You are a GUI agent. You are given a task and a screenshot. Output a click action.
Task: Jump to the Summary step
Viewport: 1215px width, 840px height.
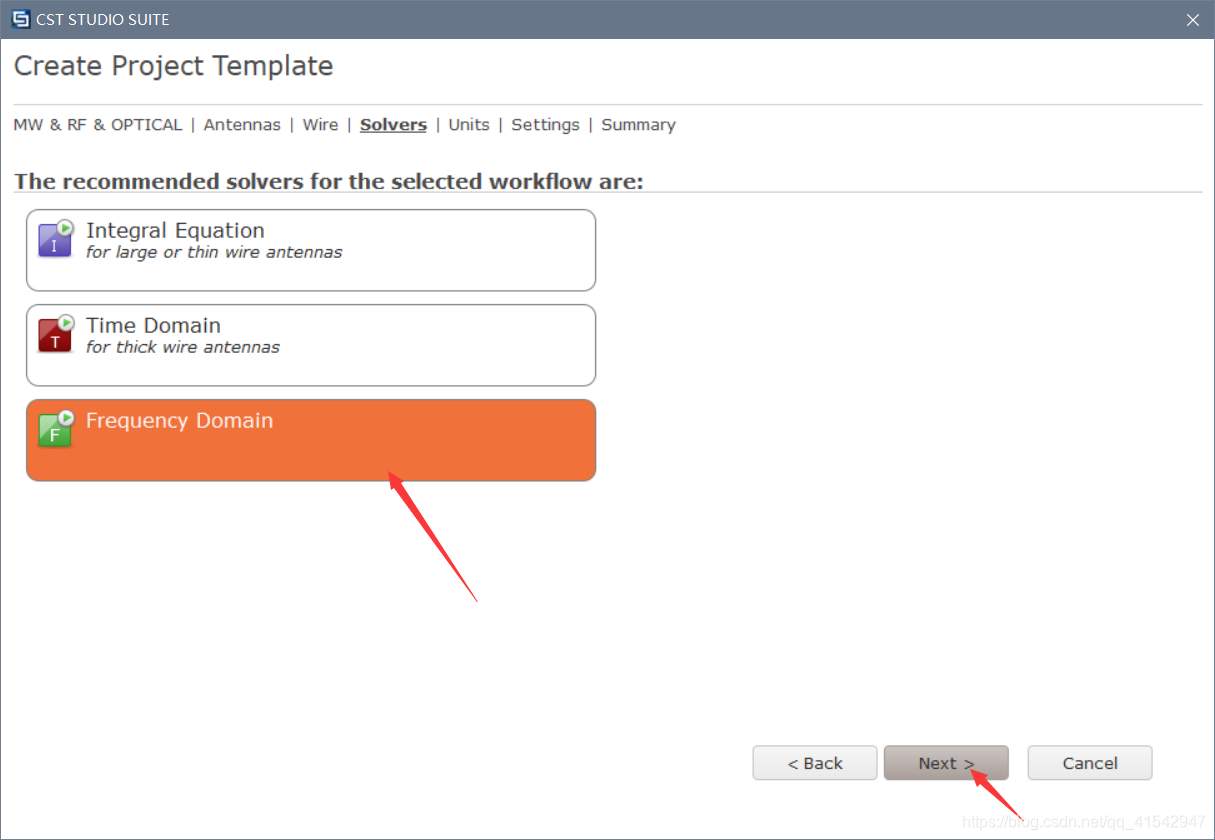click(638, 125)
